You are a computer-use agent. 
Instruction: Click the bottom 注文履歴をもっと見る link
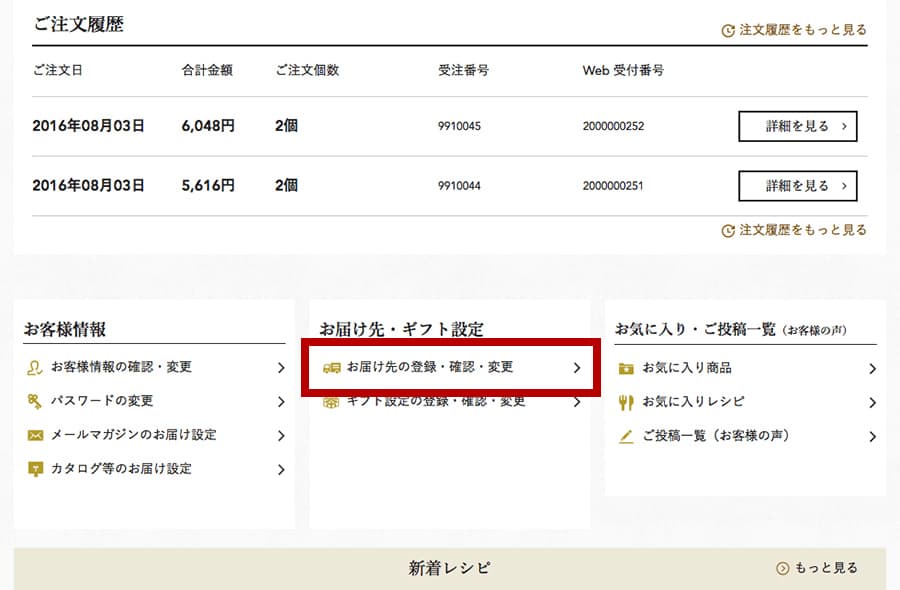tap(794, 230)
